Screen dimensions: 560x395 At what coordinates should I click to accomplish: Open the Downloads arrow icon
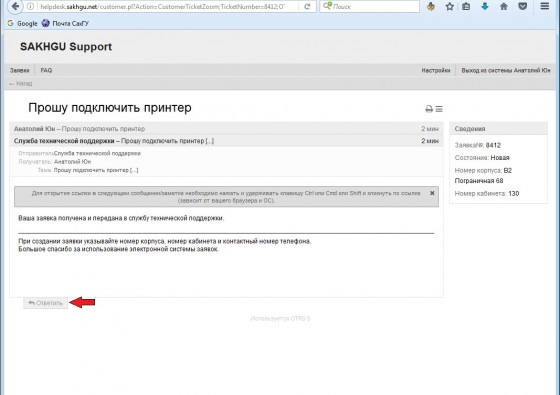click(x=485, y=6)
